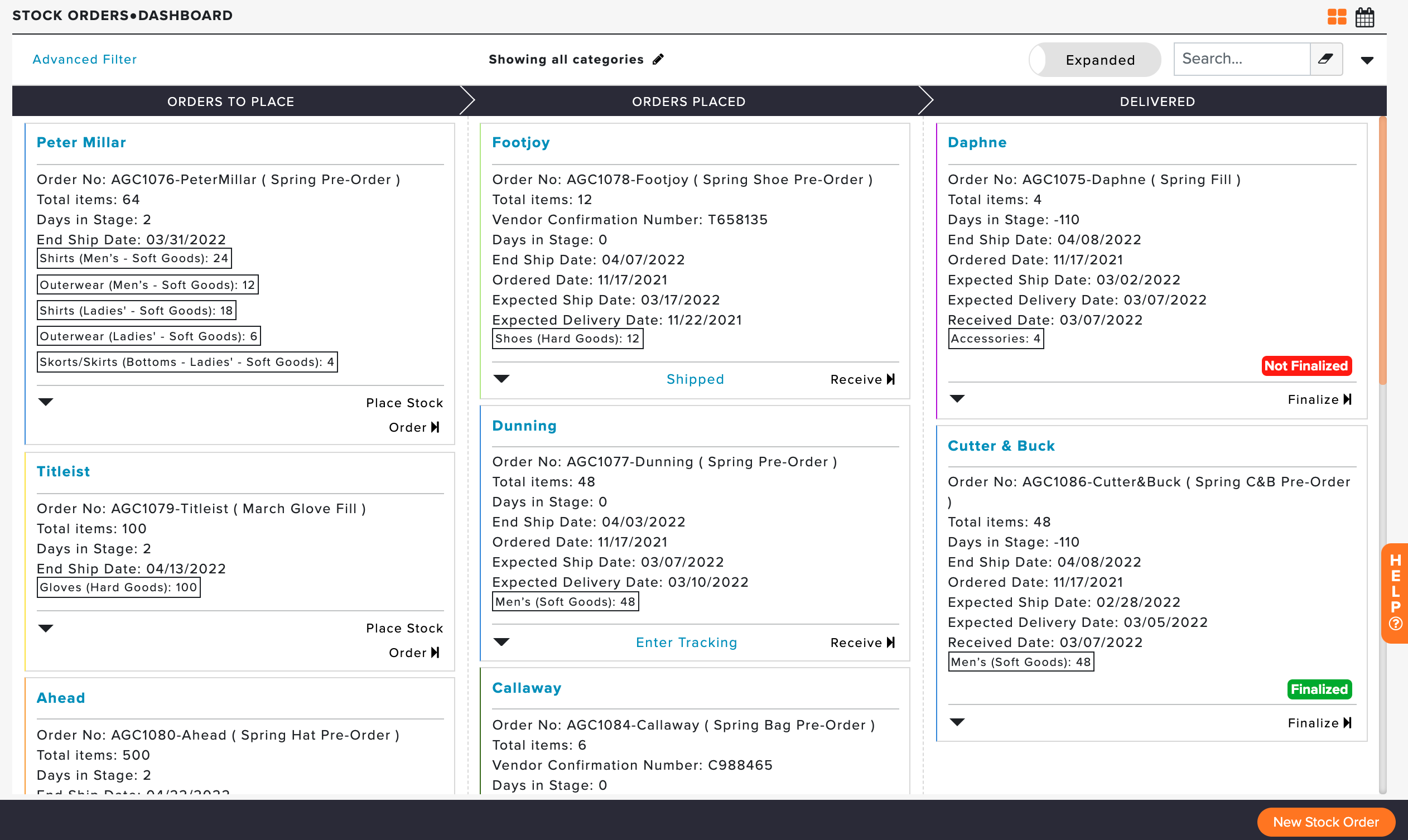Screen dimensions: 1408x840
Task: Open the Dunning vendor title
Action: (524, 426)
